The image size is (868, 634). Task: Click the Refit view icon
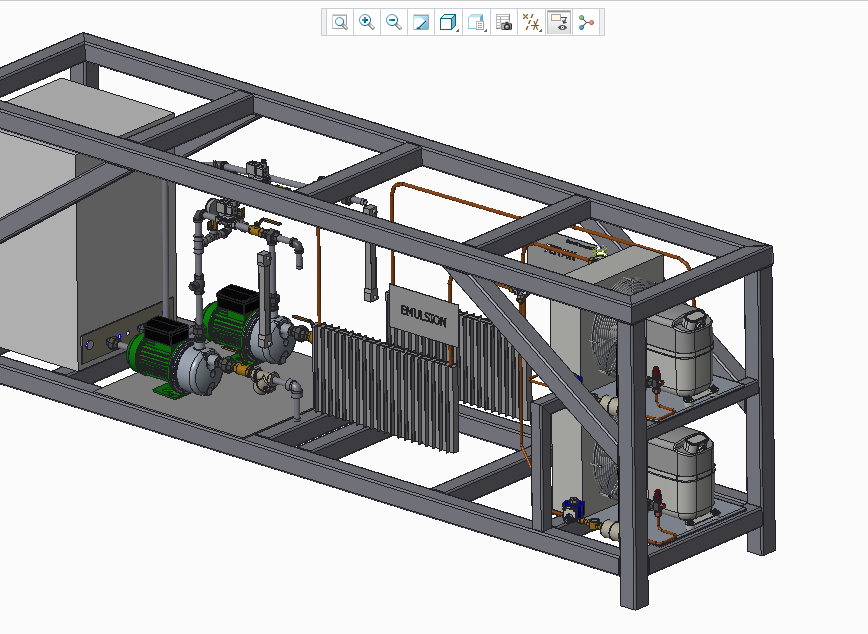click(340, 22)
